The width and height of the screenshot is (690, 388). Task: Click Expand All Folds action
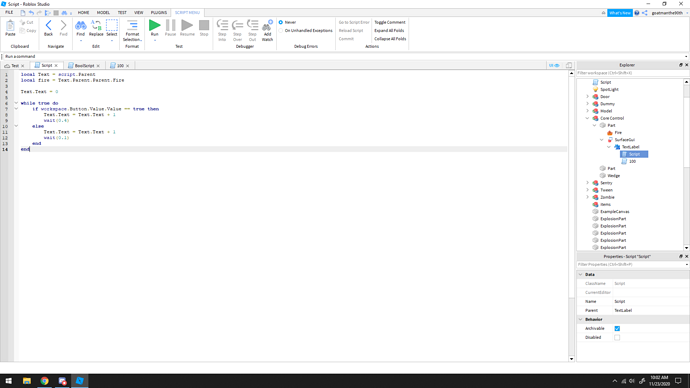(389, 31)
